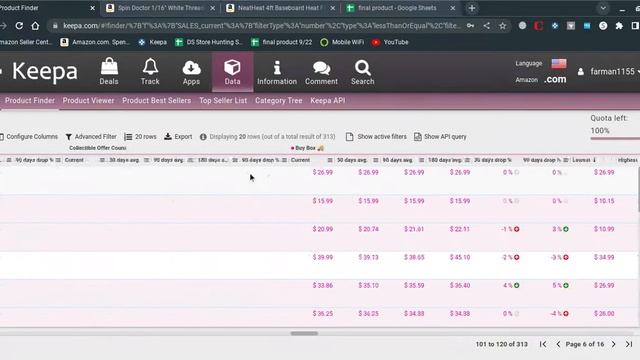Switch to Spin Doctor browser tab
640x360 pixels.
pos(160,8)
